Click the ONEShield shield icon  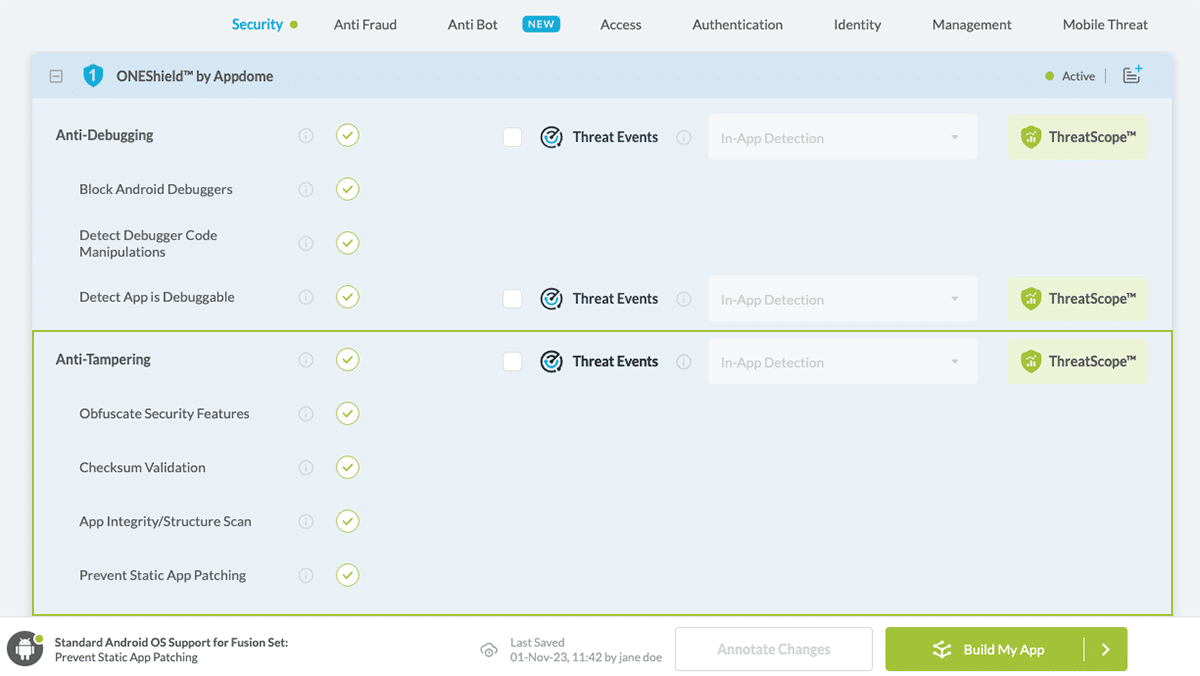pos(93,76)
